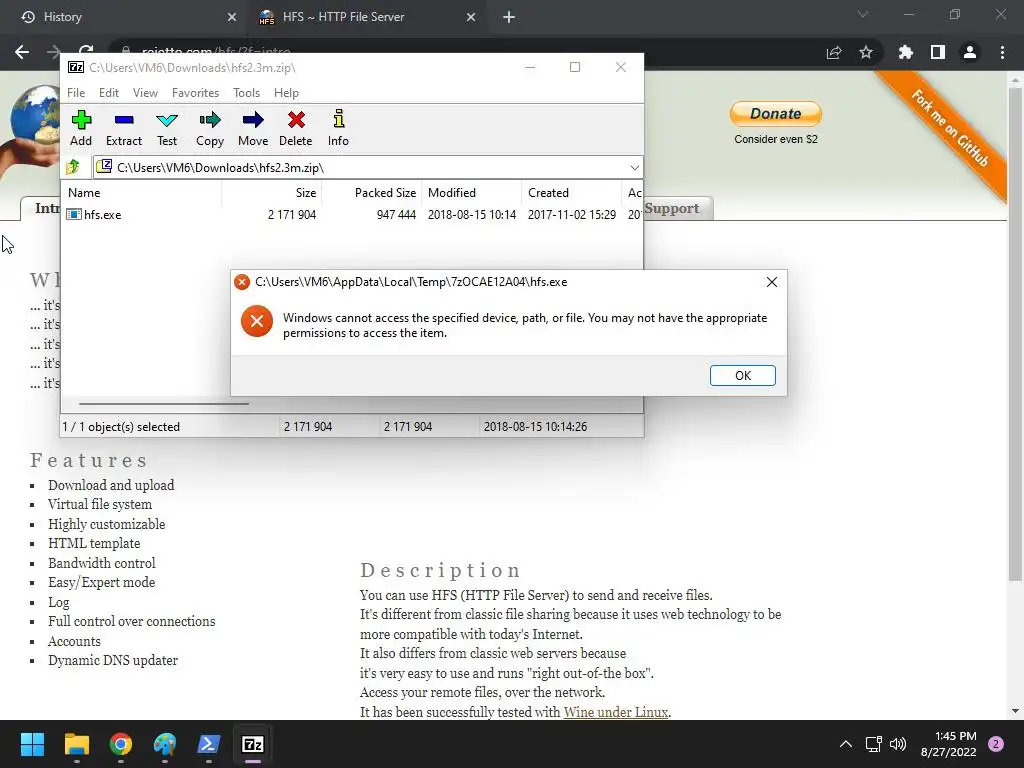Open the Paint icon in the taskbar

[x=165, y=744]
